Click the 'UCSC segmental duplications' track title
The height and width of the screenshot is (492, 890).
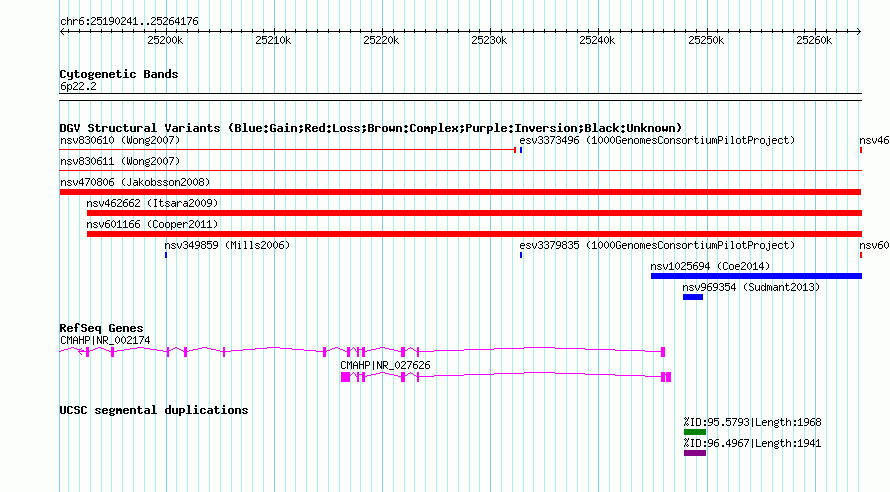154,410
